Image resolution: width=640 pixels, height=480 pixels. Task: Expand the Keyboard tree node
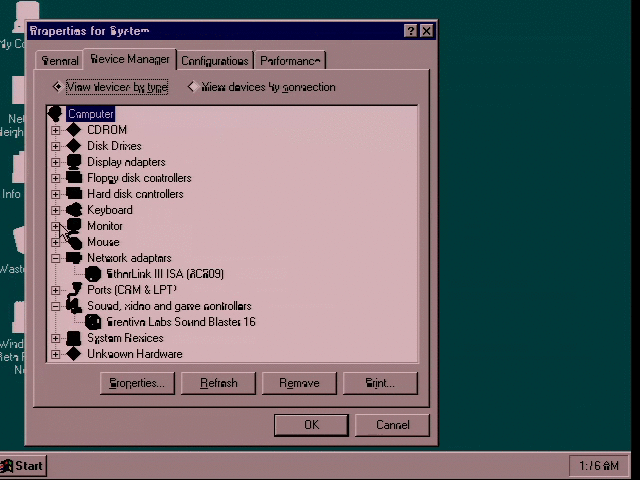[56, 210]
